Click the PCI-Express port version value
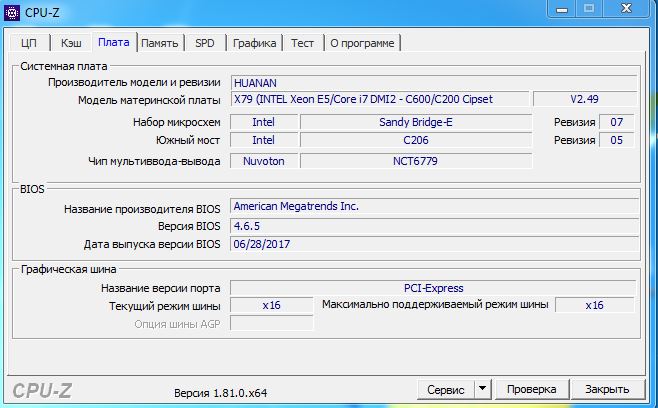The width and height of the screenshot is (658, 408). pos(433,288)
